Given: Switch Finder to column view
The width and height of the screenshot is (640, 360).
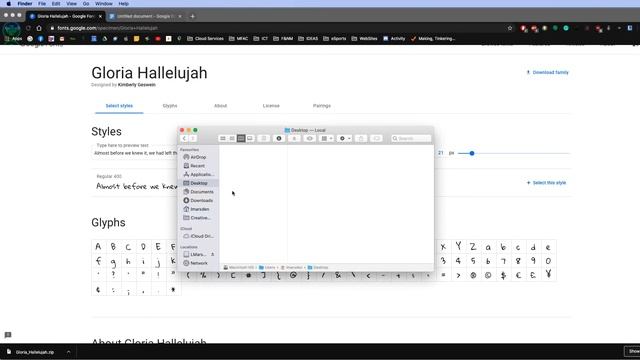Looking at the screenshot, I should click(241, 138).
